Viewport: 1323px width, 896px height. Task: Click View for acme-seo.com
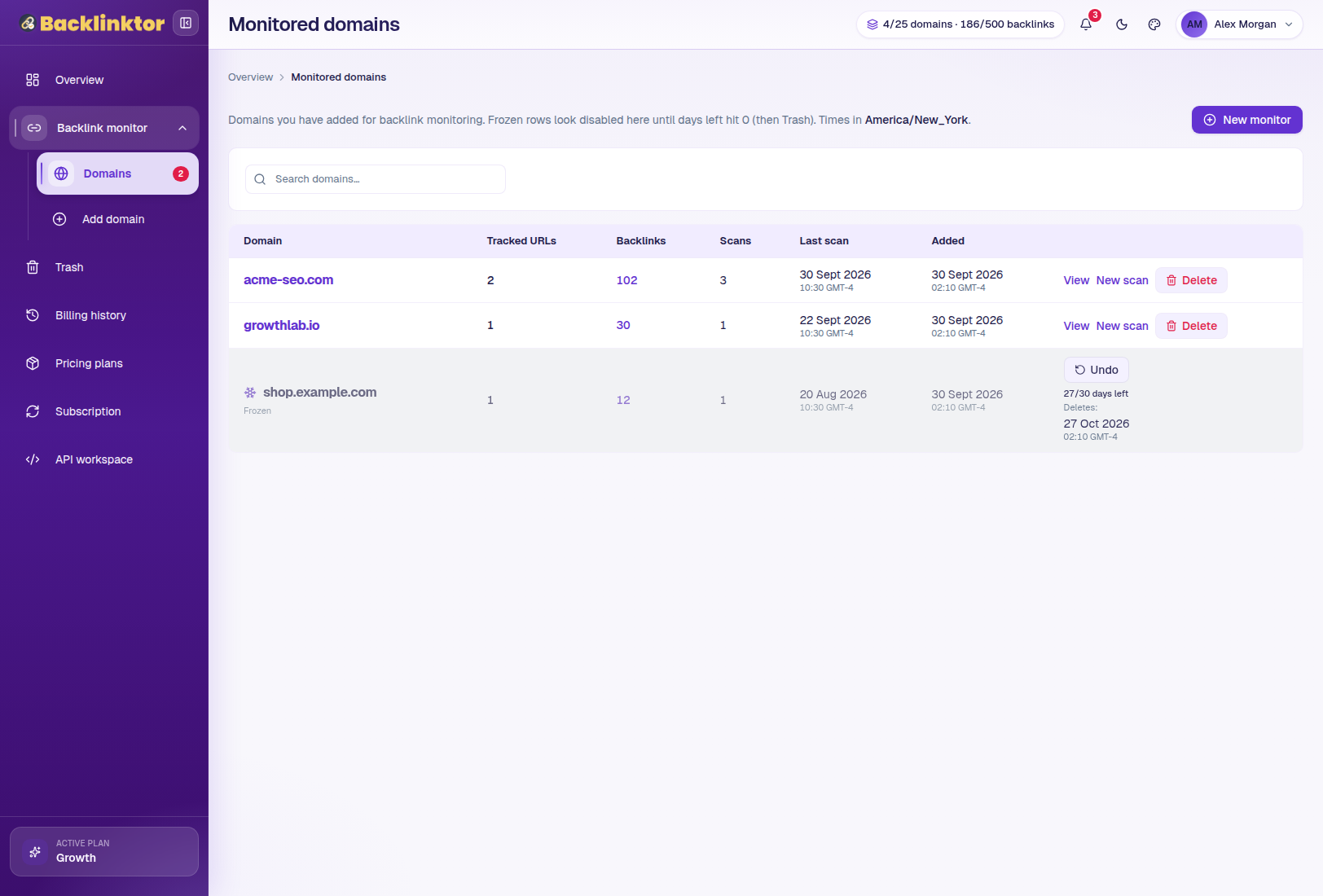point(1076,280)
